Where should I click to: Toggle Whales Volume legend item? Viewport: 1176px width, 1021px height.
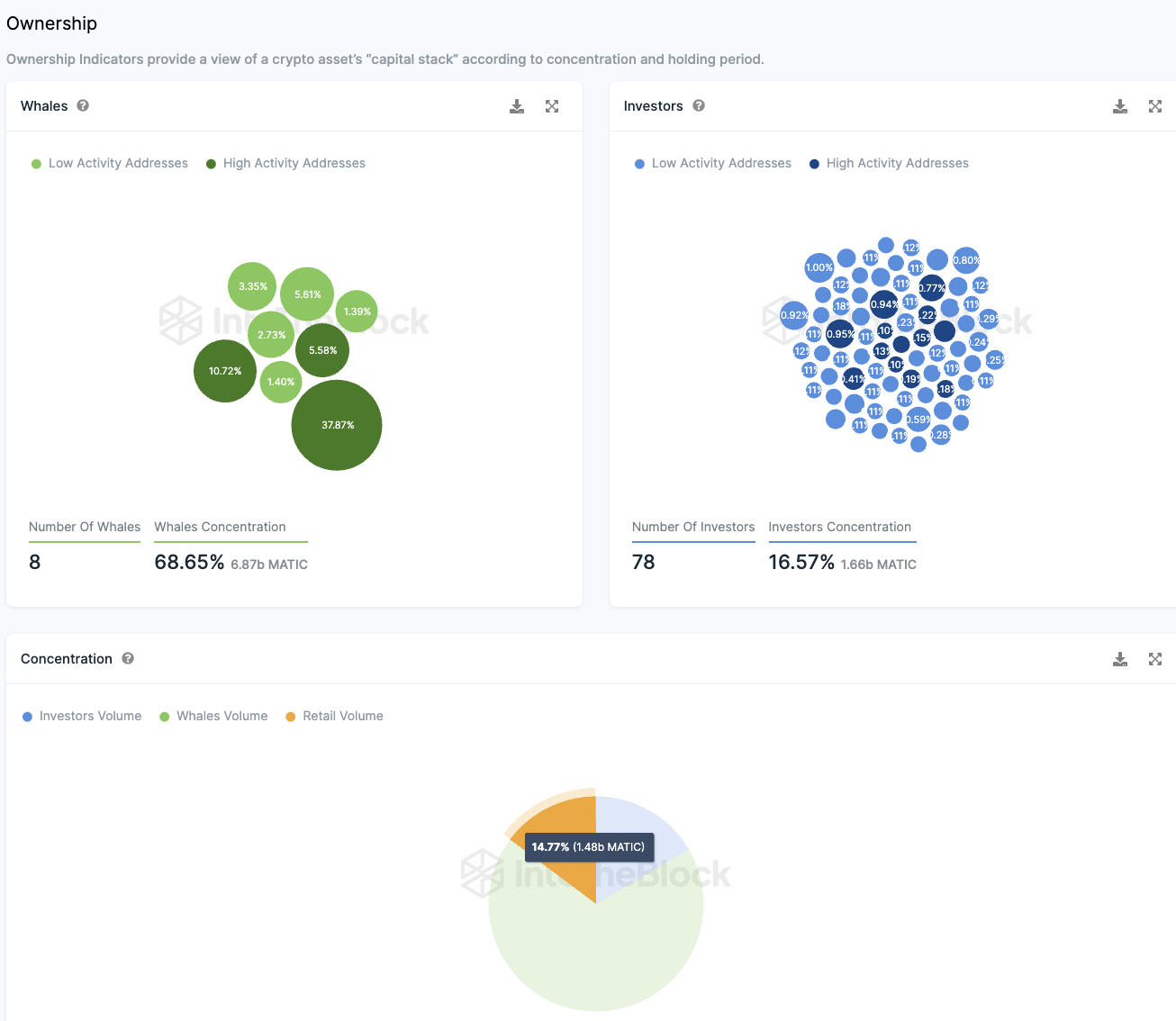click(213, 716)
